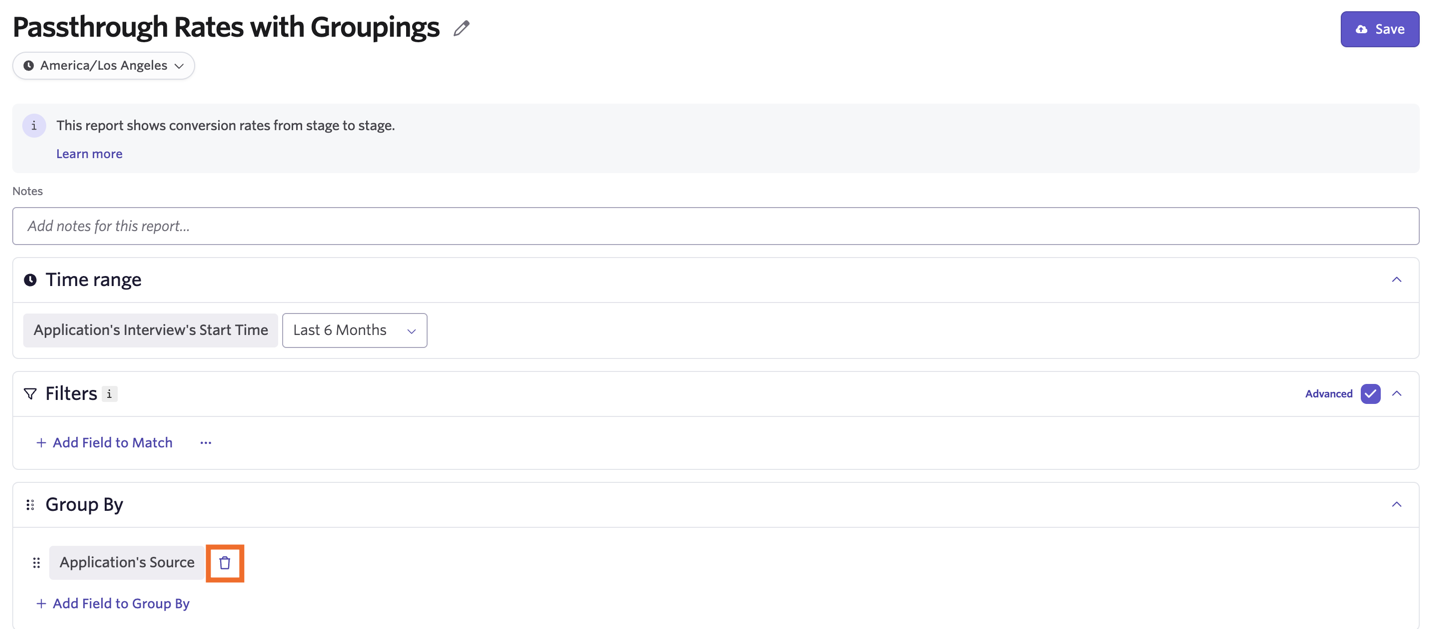Open the Last 6 Months dropdown

coord(355,331)
